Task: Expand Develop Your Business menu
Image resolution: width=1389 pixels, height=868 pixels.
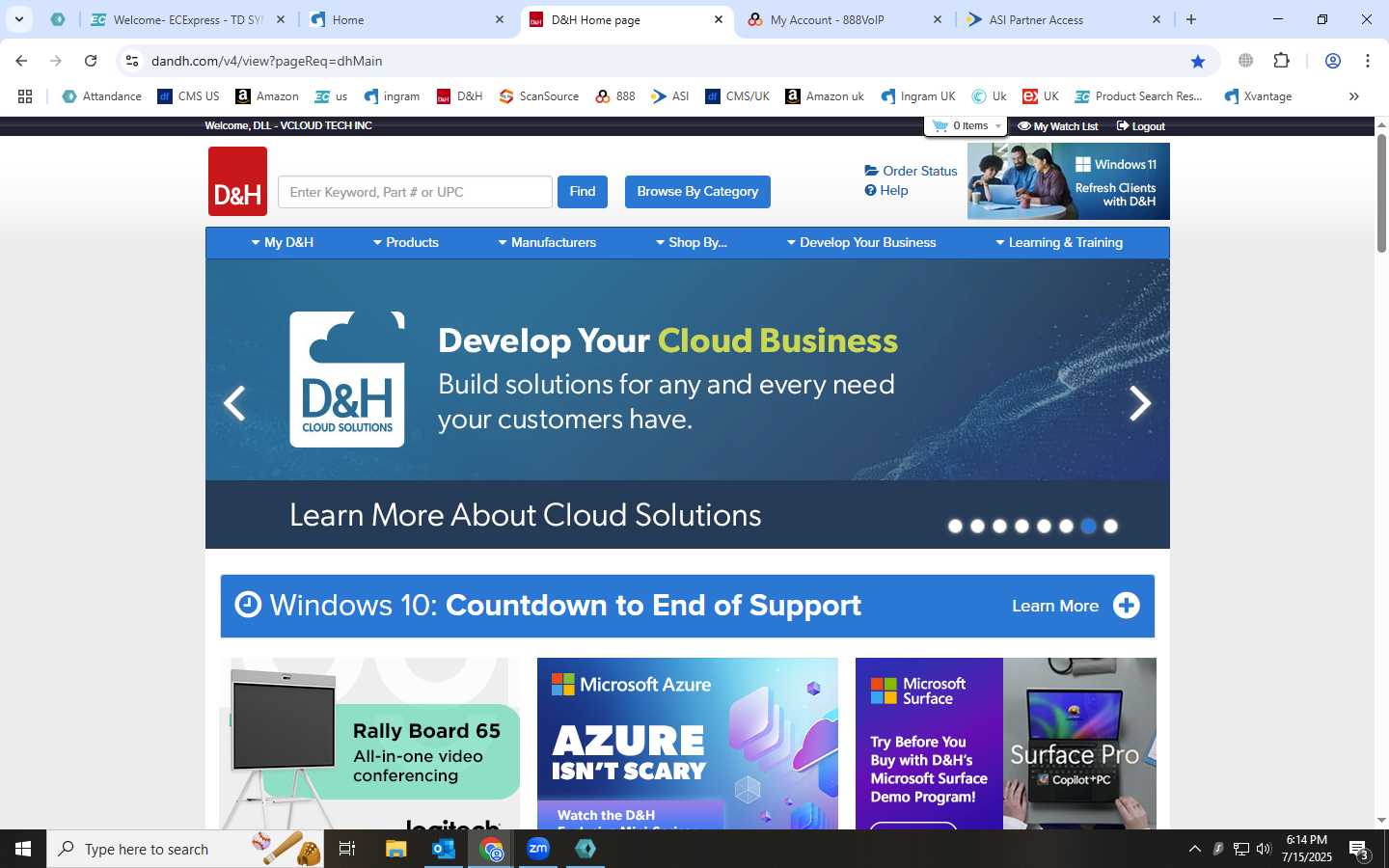Action: click(861, 243)
